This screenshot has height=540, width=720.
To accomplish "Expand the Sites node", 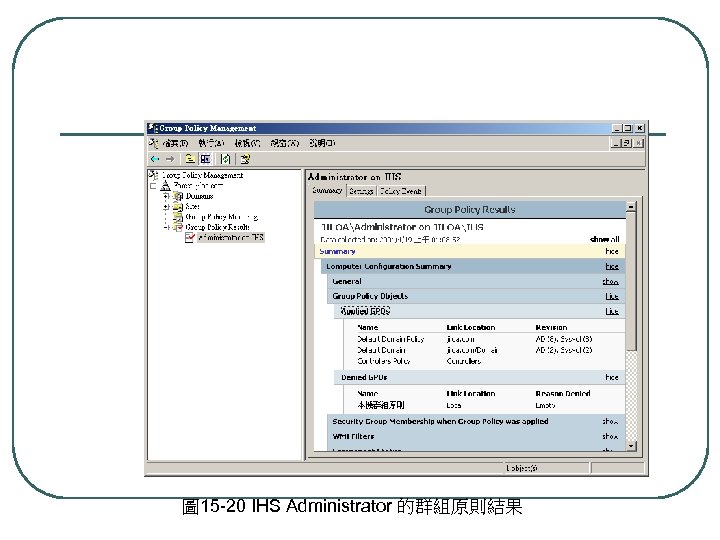I will (x=166, y=207).
